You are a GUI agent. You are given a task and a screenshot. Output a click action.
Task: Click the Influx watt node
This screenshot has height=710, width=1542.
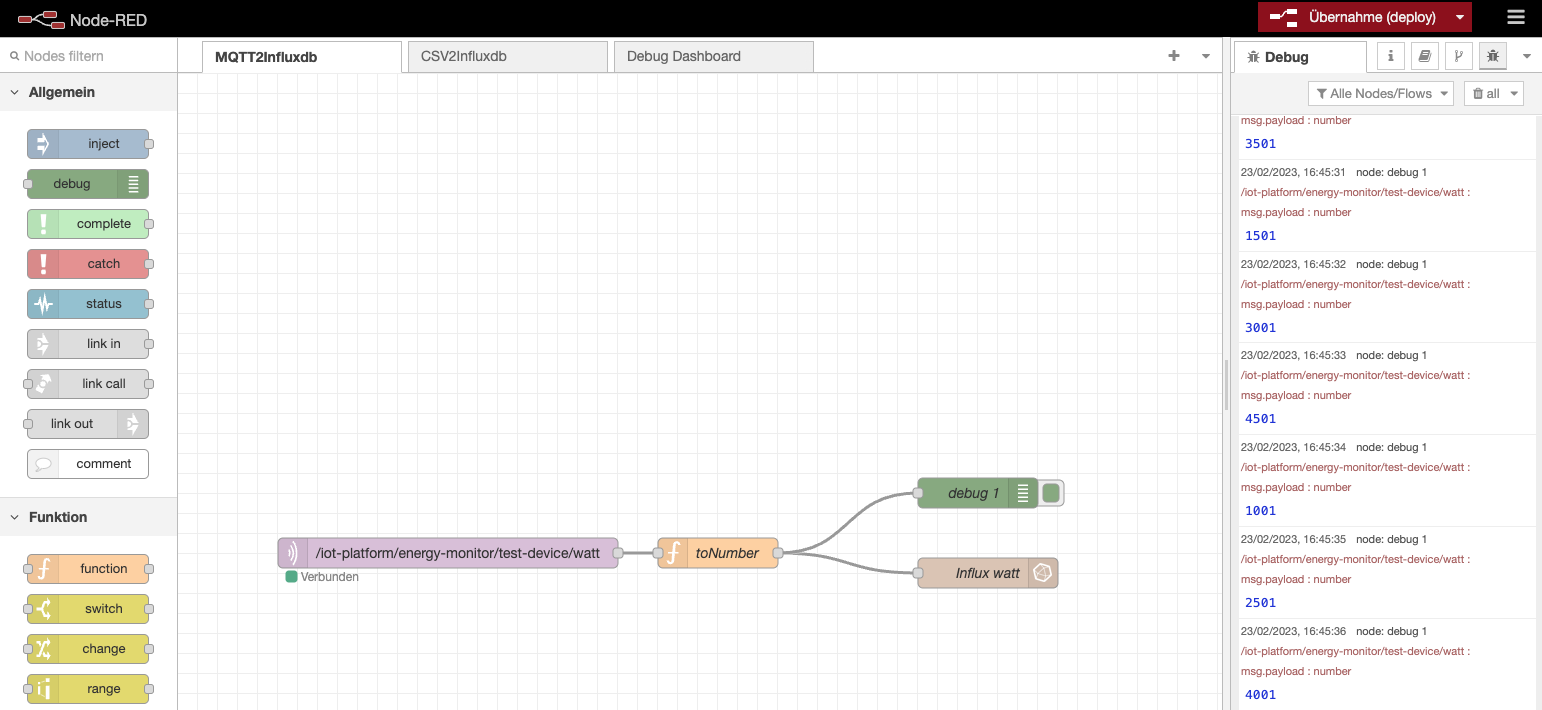click(987, 573)
